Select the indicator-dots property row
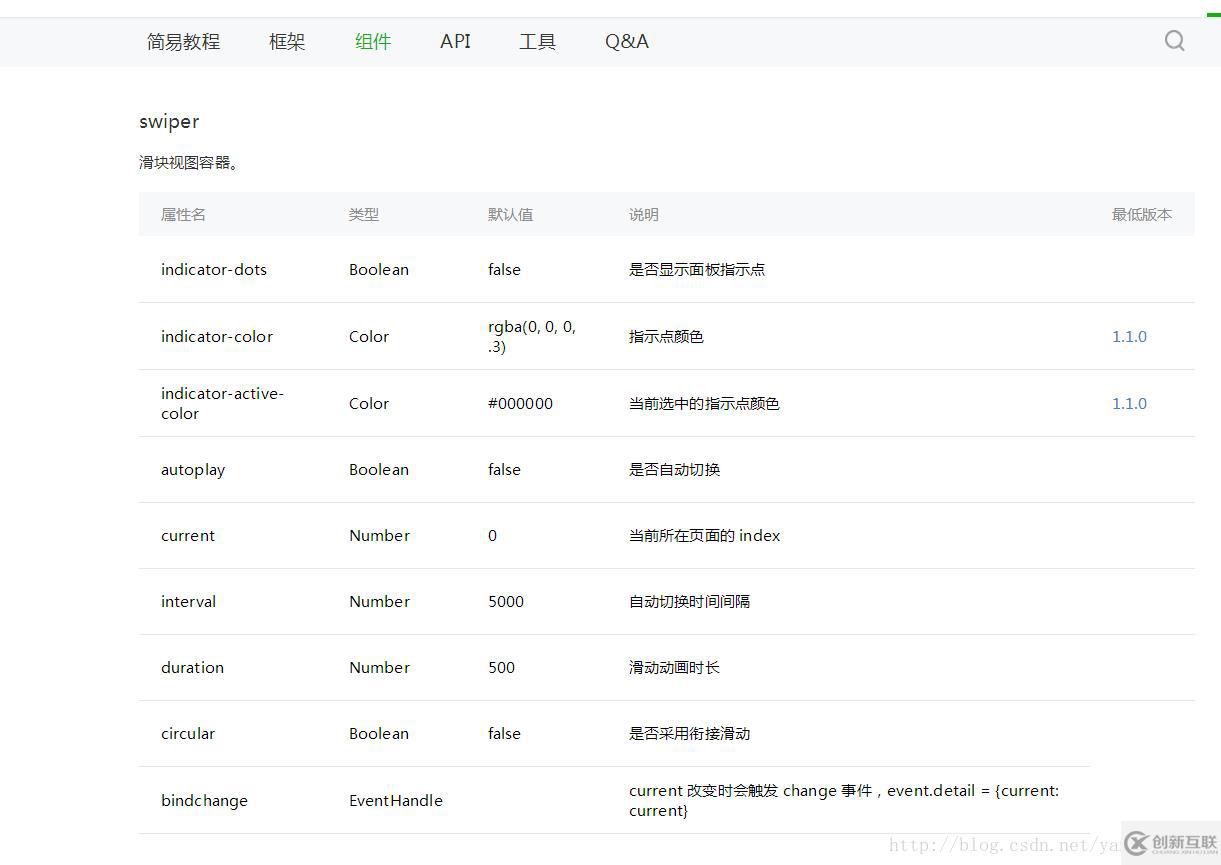This screenshot has height=865, width=1221. pyautogui.click(x=214, y=269)
